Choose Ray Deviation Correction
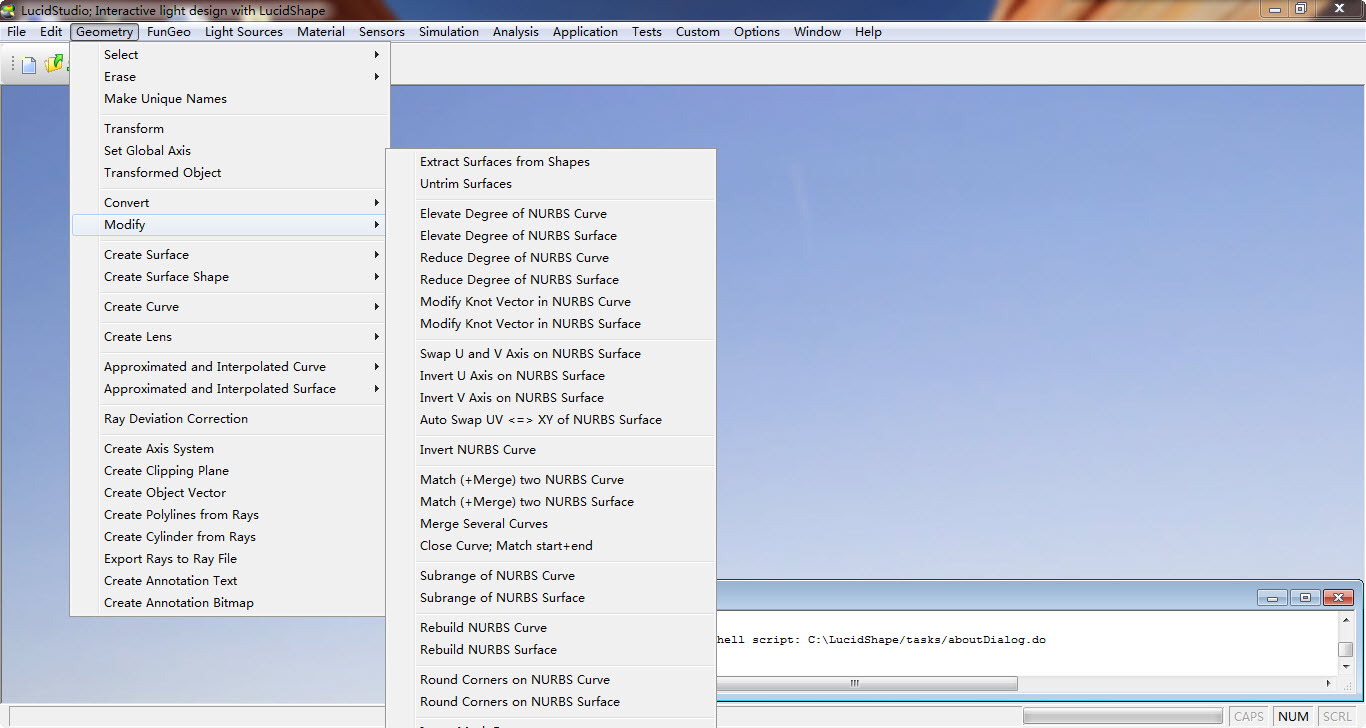Viewport: 1366px width, 728px height. click(x=229, y=419)
